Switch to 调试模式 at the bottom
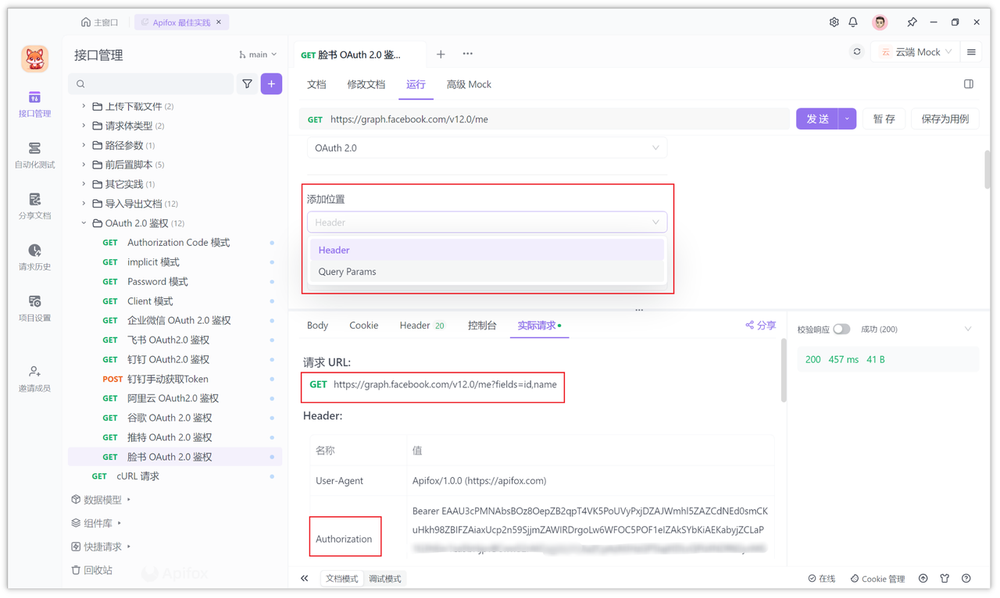1000x598 pixels. (x=385, y=578)
